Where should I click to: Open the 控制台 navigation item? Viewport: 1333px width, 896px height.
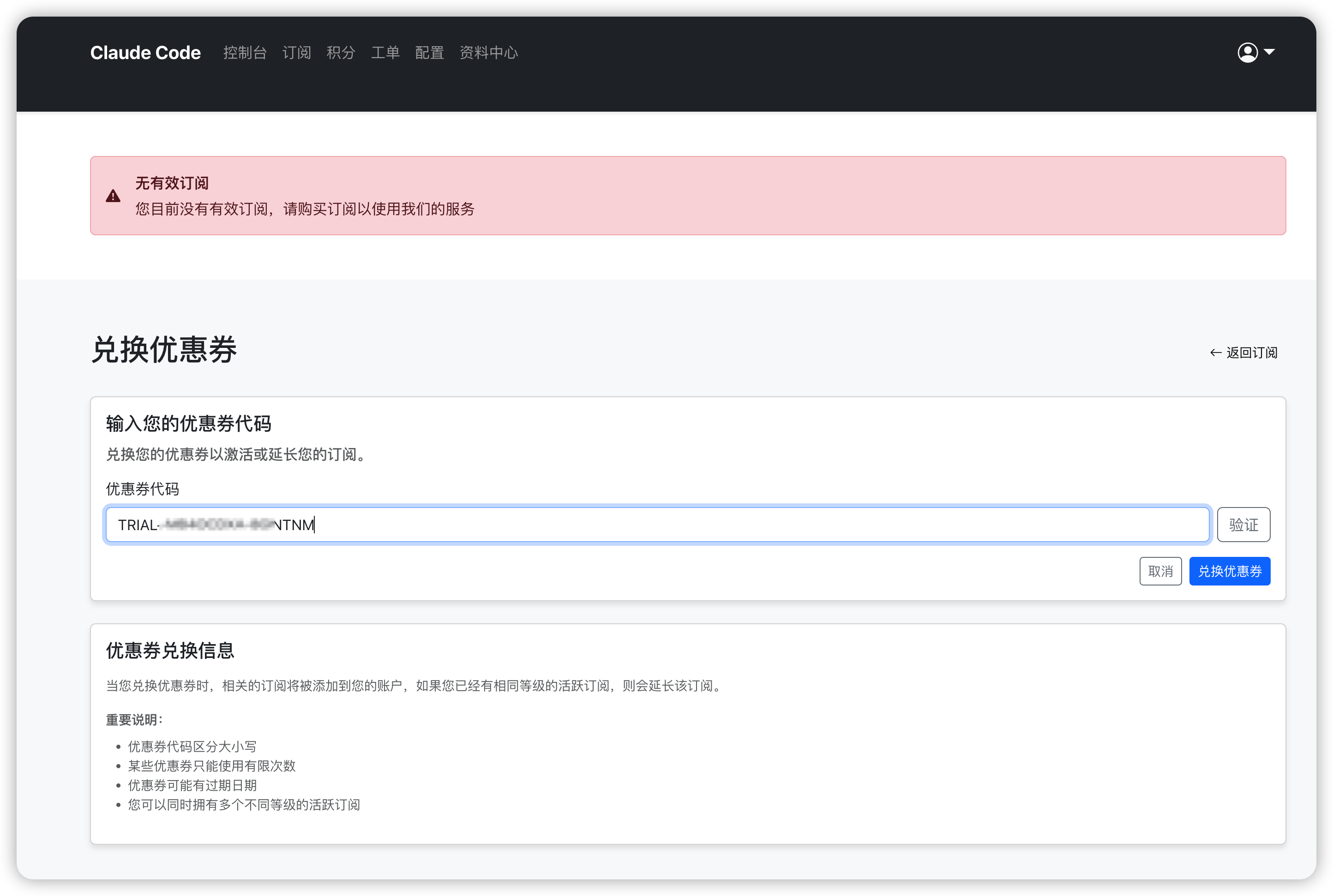[245, 53]
